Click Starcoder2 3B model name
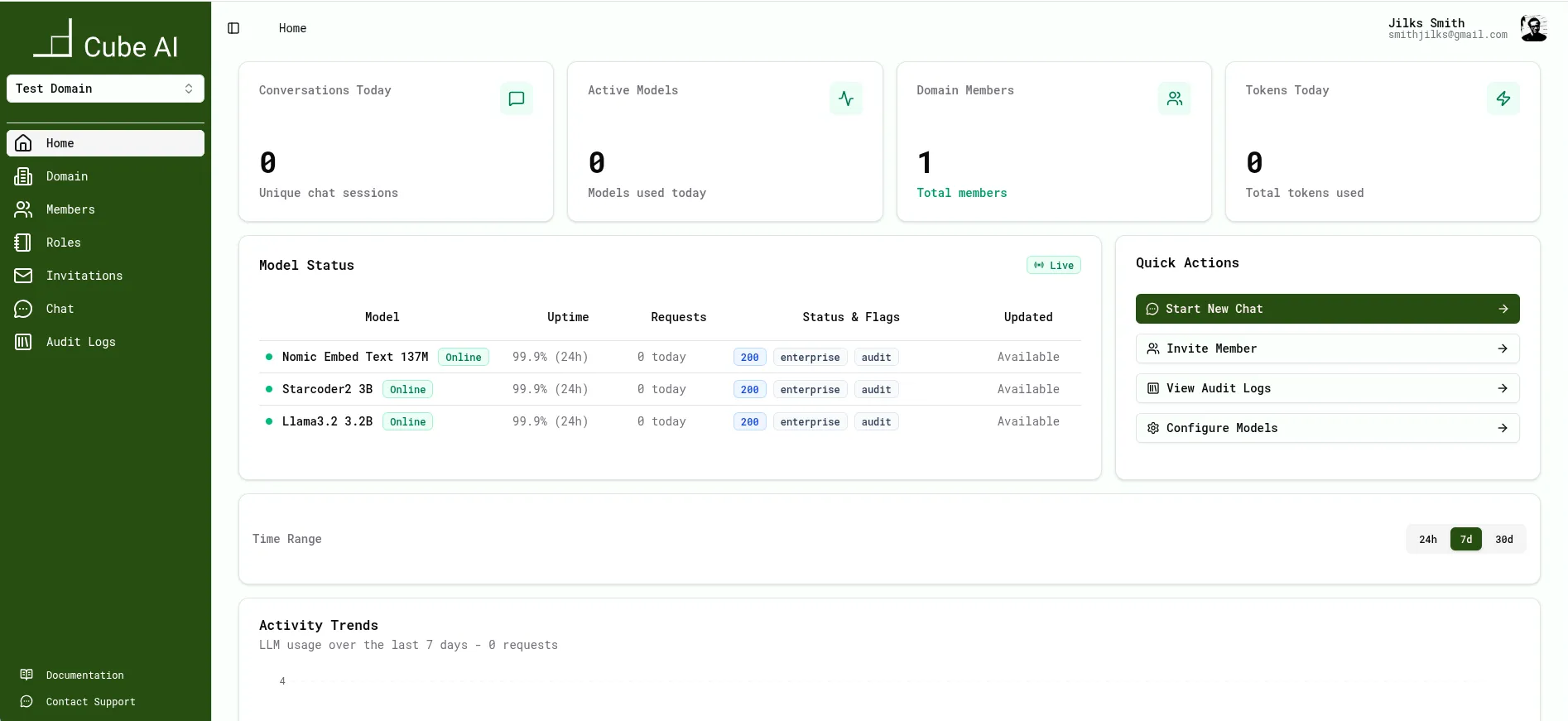Viewport: 1568px width, 721px height. point(327,389)
